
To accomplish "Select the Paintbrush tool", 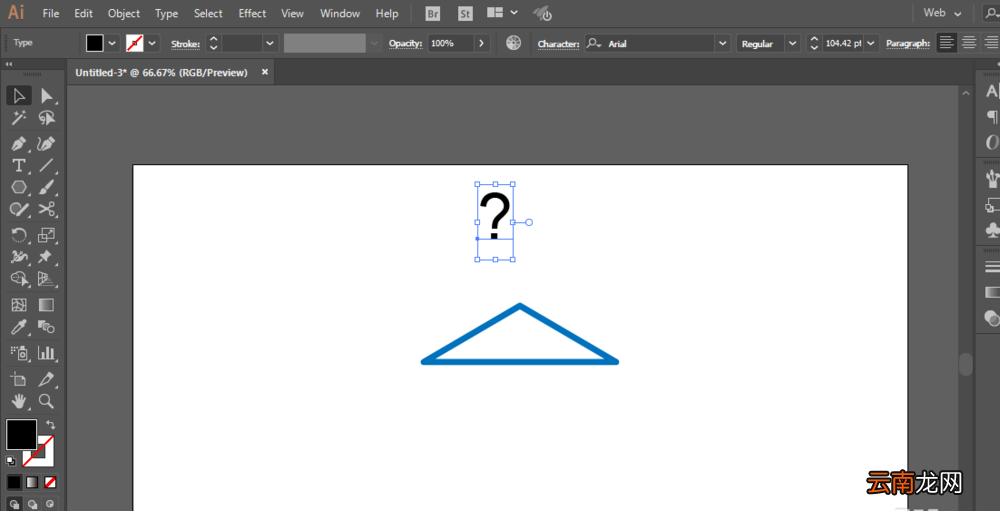I will [x=47, y=188].
